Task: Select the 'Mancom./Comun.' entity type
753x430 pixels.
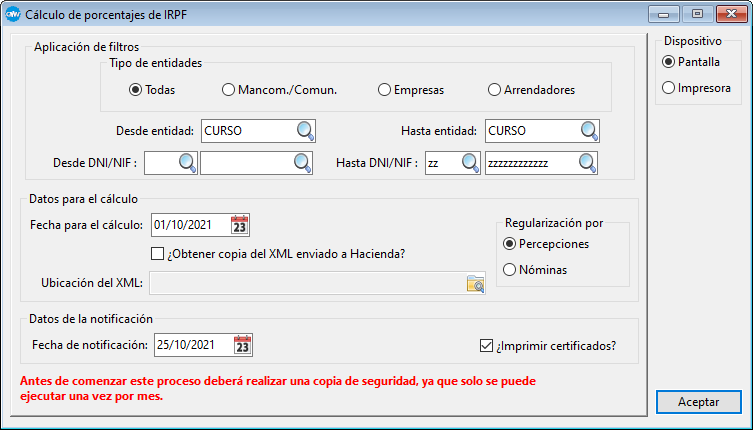Action: click(229, 90)
